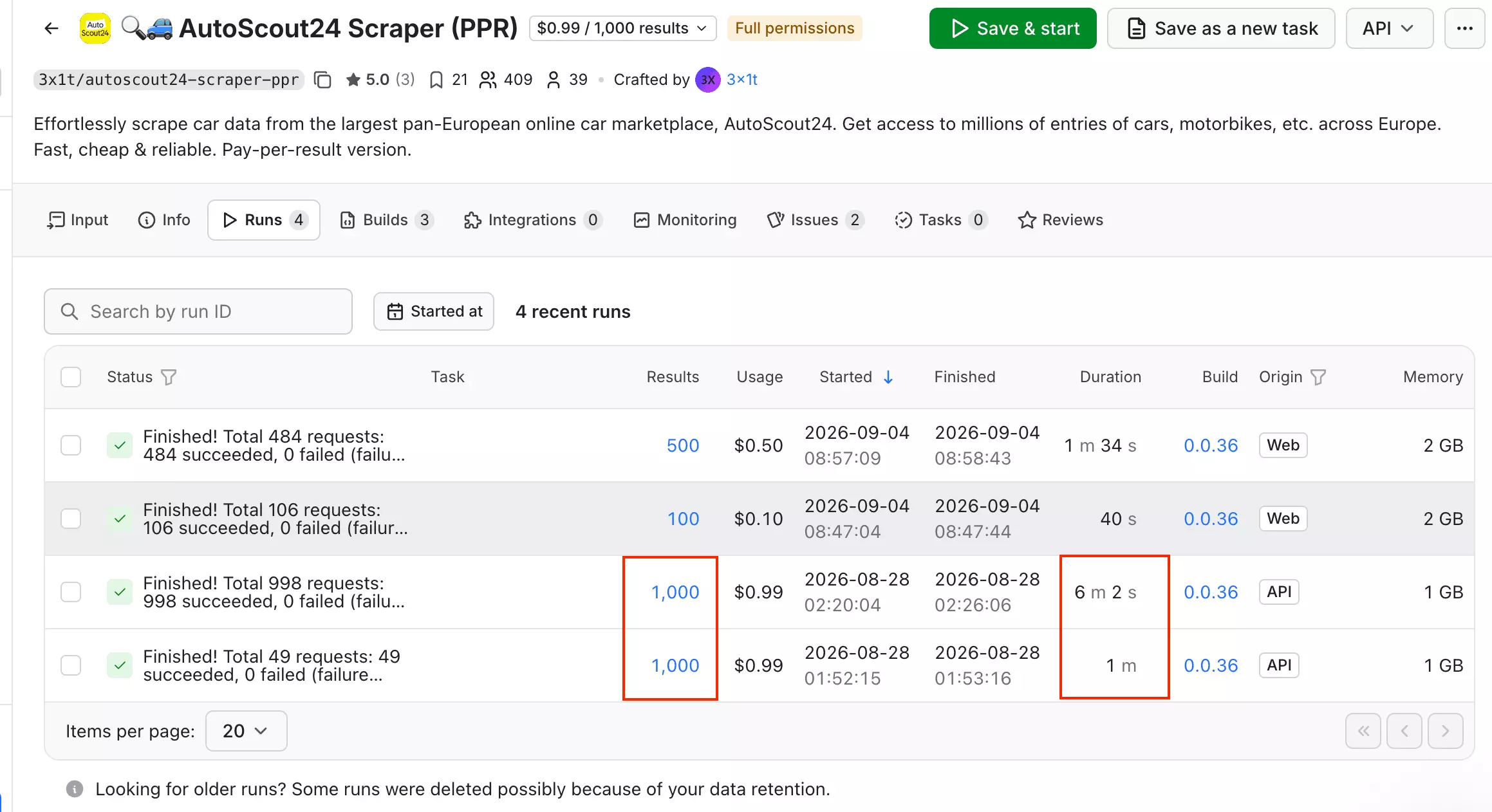Click the bookmark icon next to 21
1492x812 pixels.
pos(436,80)
